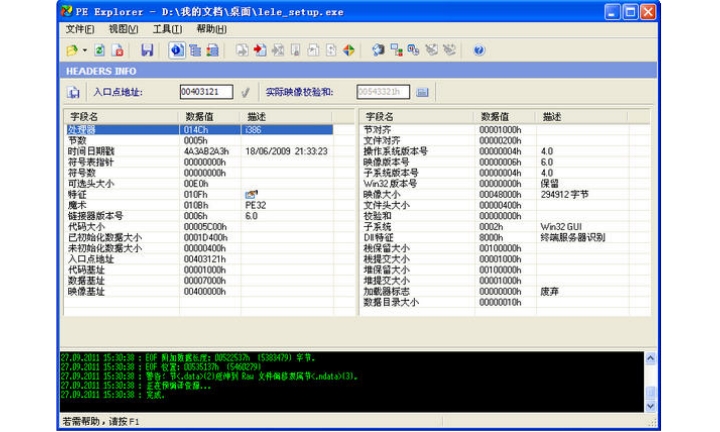Click the greyed-out bookmark page icon
This screenshot has width=720, height=432.
point(296,50)
